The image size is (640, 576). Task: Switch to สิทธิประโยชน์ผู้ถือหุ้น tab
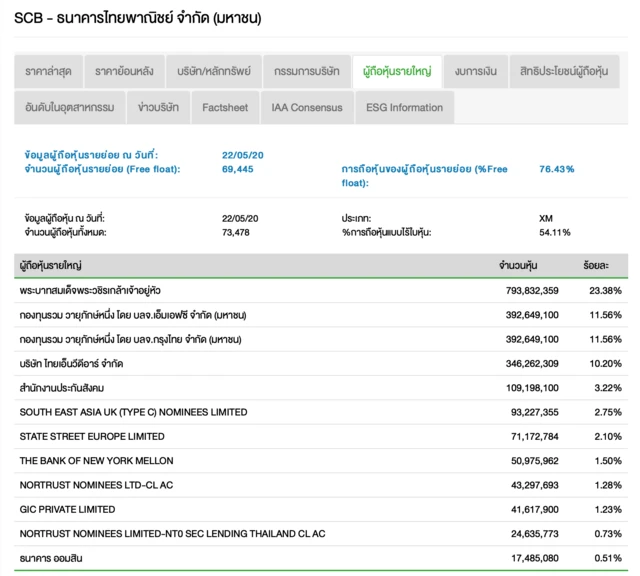(x=566, y=72)
